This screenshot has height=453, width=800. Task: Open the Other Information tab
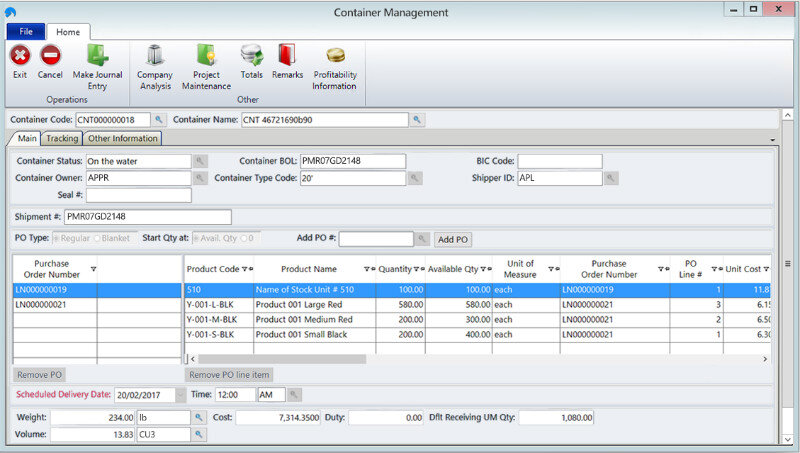coord(121,139)
